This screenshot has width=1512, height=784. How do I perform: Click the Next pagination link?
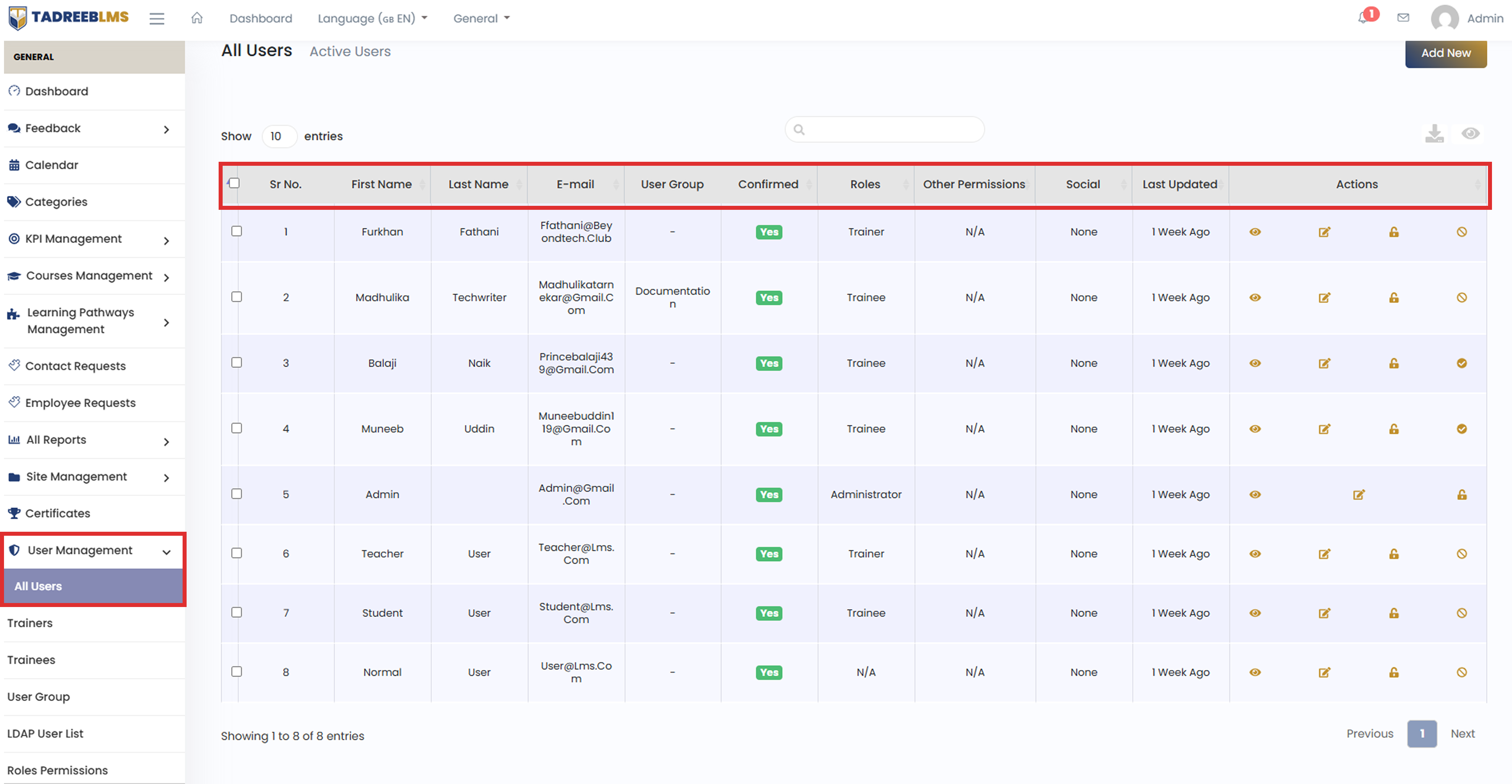pyautogui.click(x=1462, y=734)
